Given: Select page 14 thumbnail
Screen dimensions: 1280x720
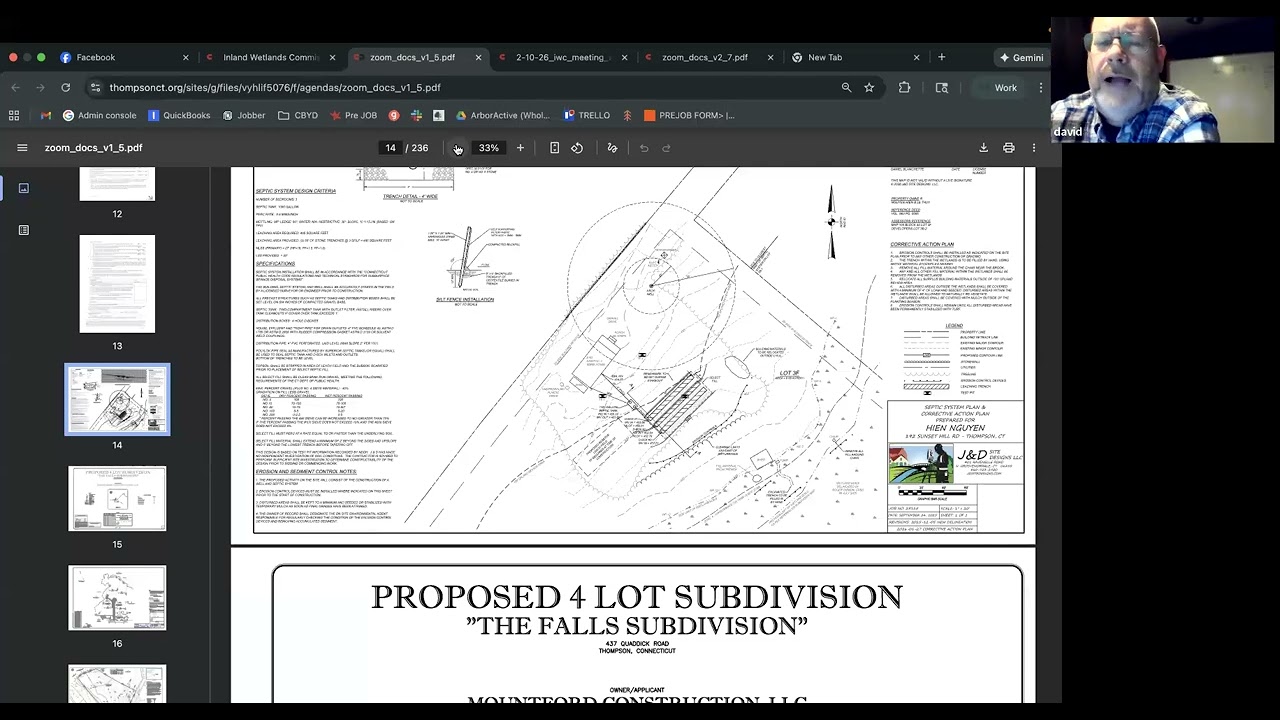Looking at the screenshot, I should (117, 399).
